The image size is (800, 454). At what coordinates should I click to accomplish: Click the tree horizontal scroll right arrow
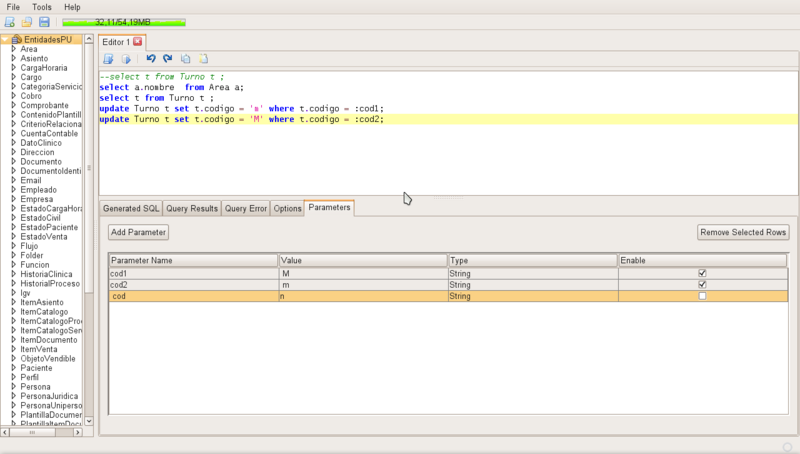(x=78, y=432)
